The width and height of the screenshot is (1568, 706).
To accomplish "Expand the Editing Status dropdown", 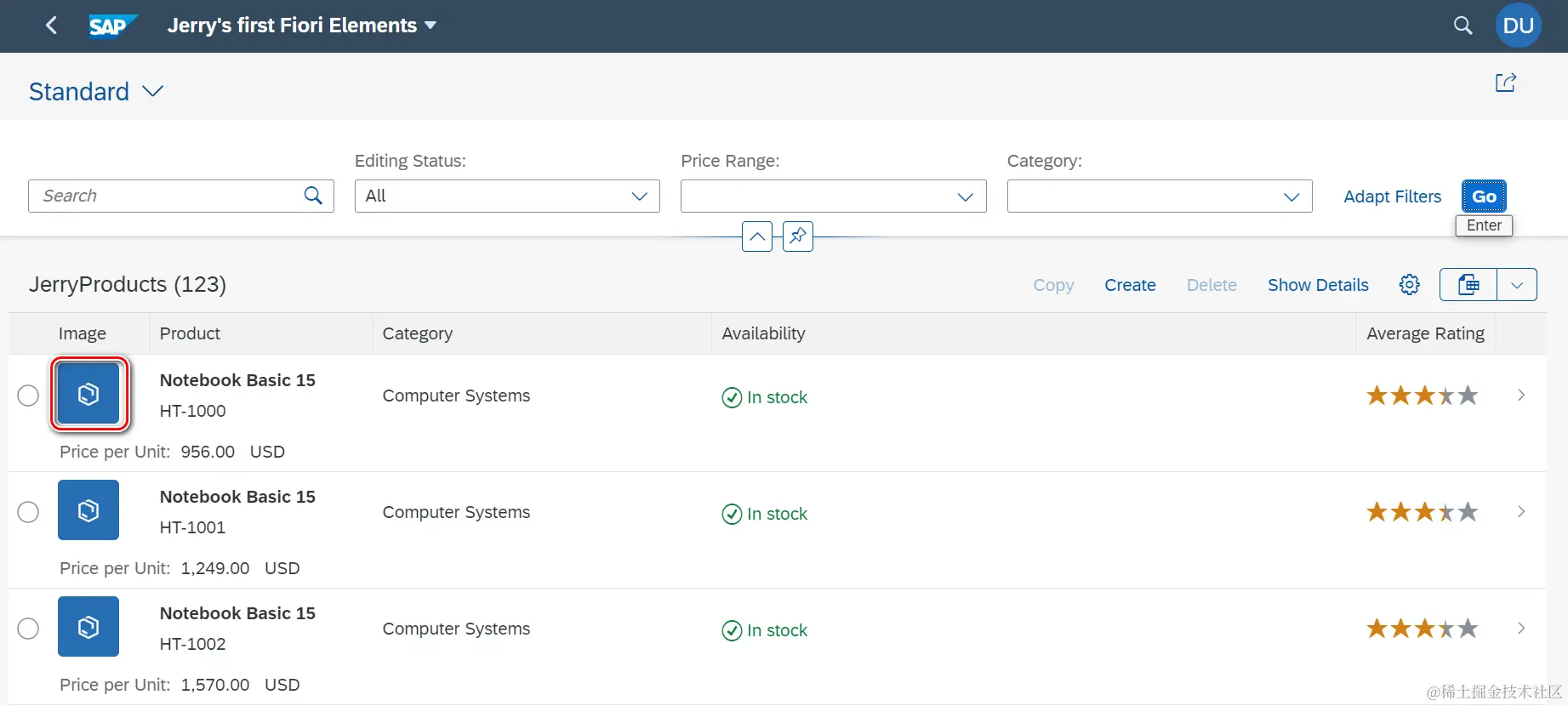I will [639, 196].
